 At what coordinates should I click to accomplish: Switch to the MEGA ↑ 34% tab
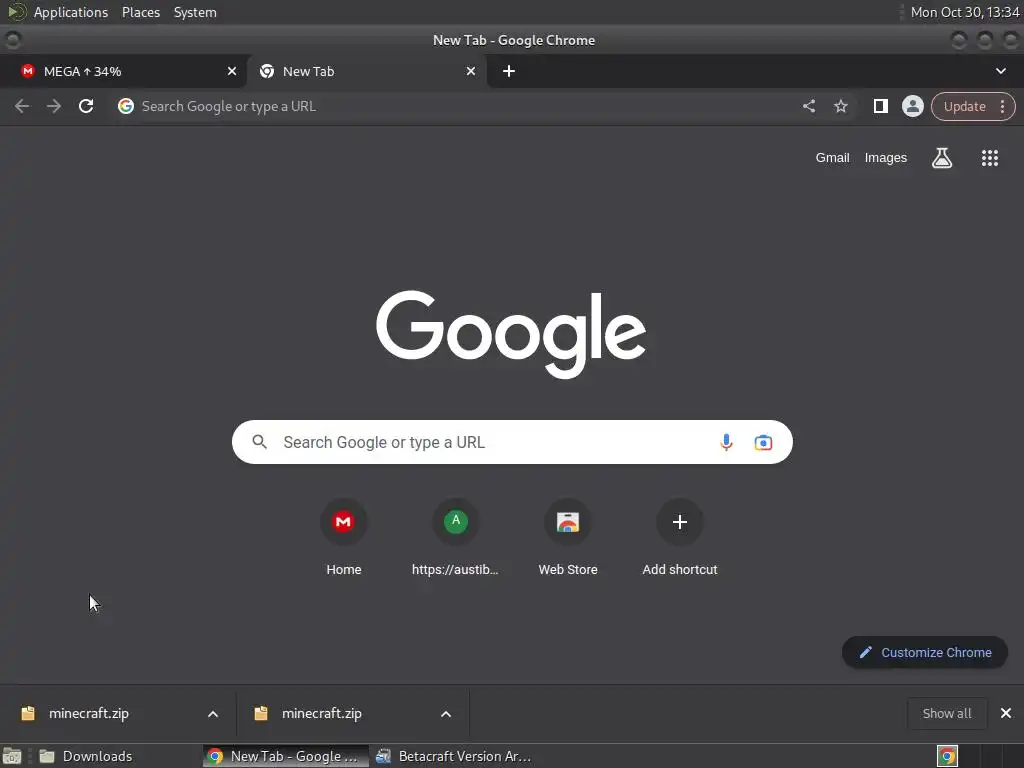click(x=123, y=71)
